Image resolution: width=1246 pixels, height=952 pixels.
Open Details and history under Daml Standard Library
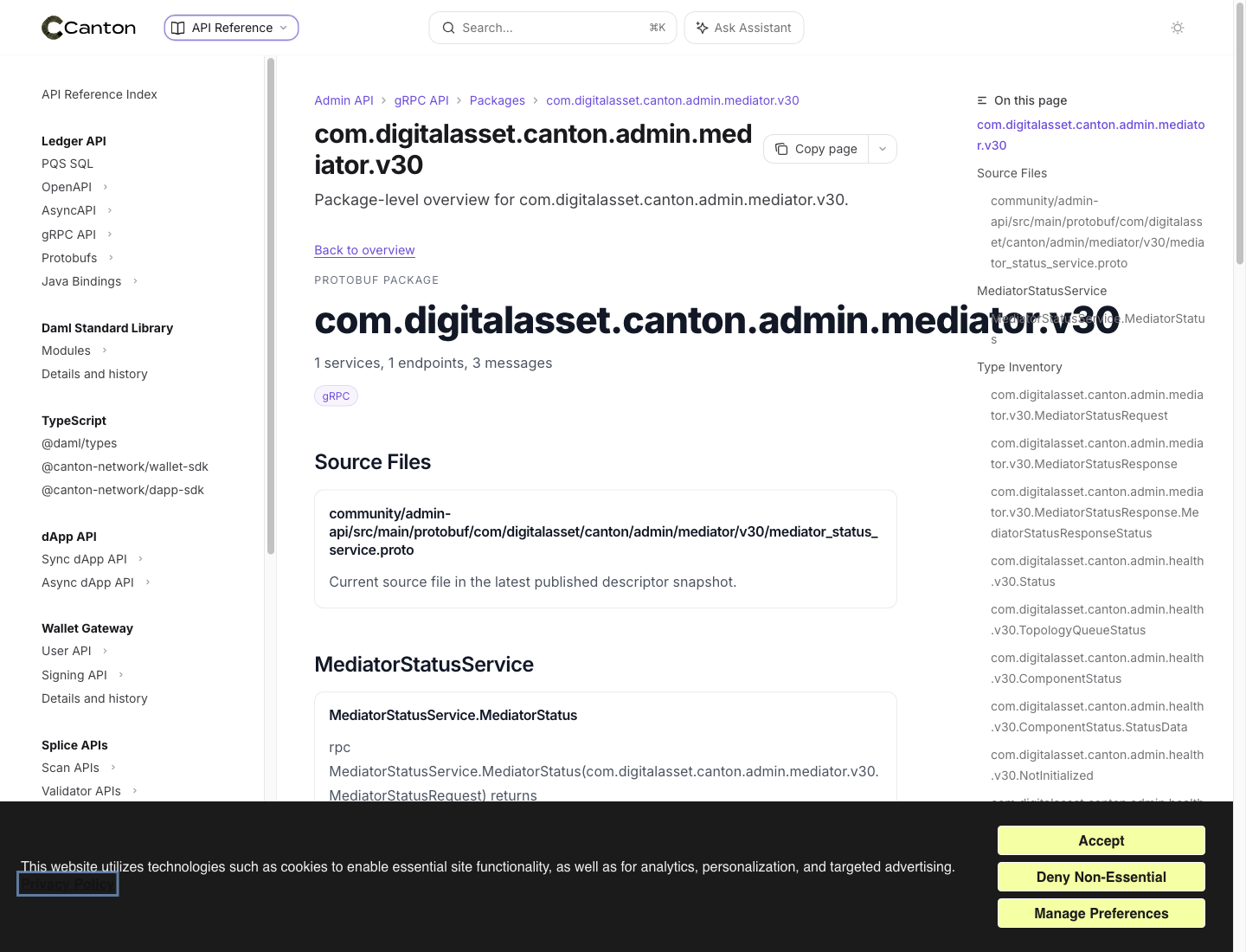[x=94, y=374]
